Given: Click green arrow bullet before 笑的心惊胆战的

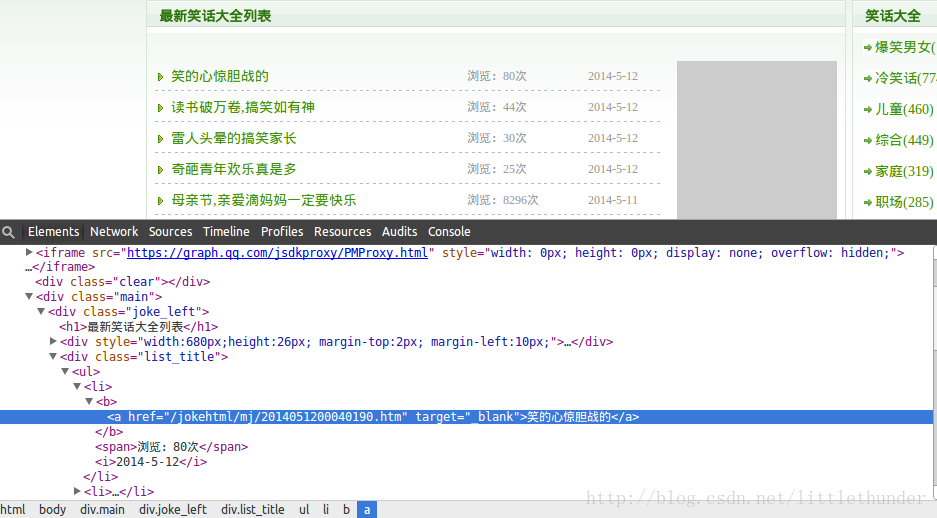Looking at the screenshot, I should click(160, 76).
